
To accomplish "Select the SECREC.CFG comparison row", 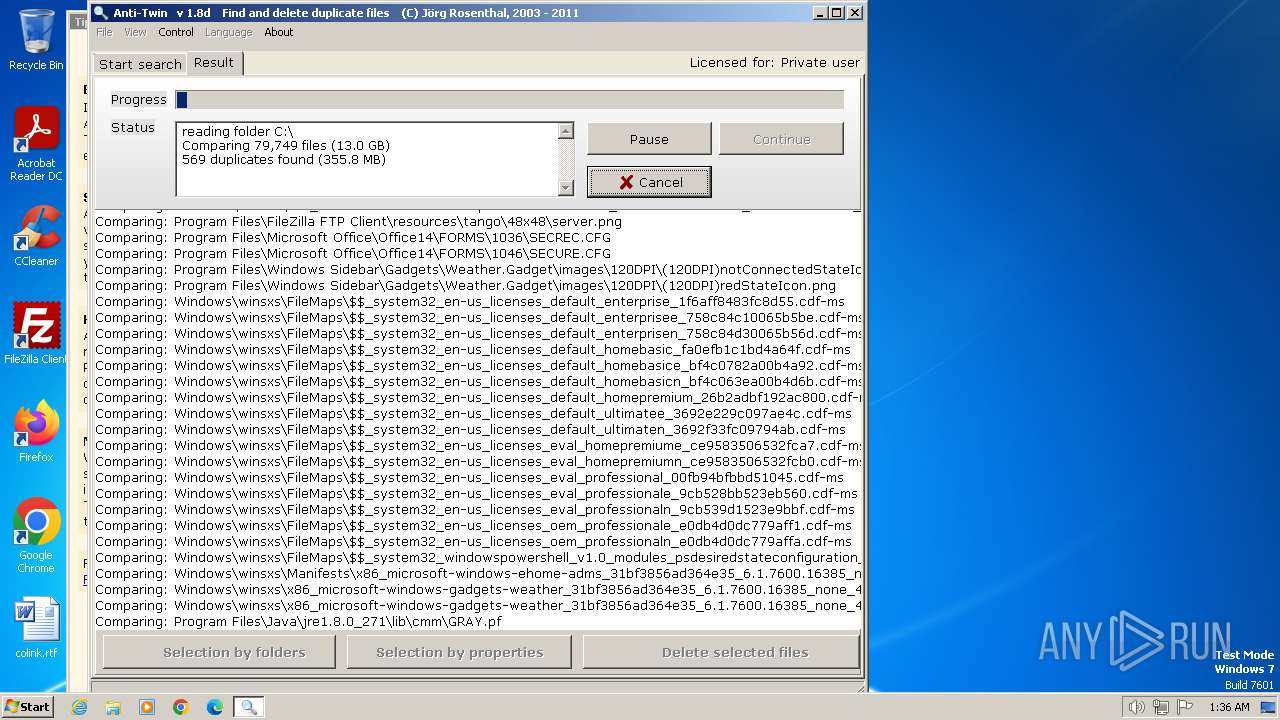I will [x=477, y=238].
